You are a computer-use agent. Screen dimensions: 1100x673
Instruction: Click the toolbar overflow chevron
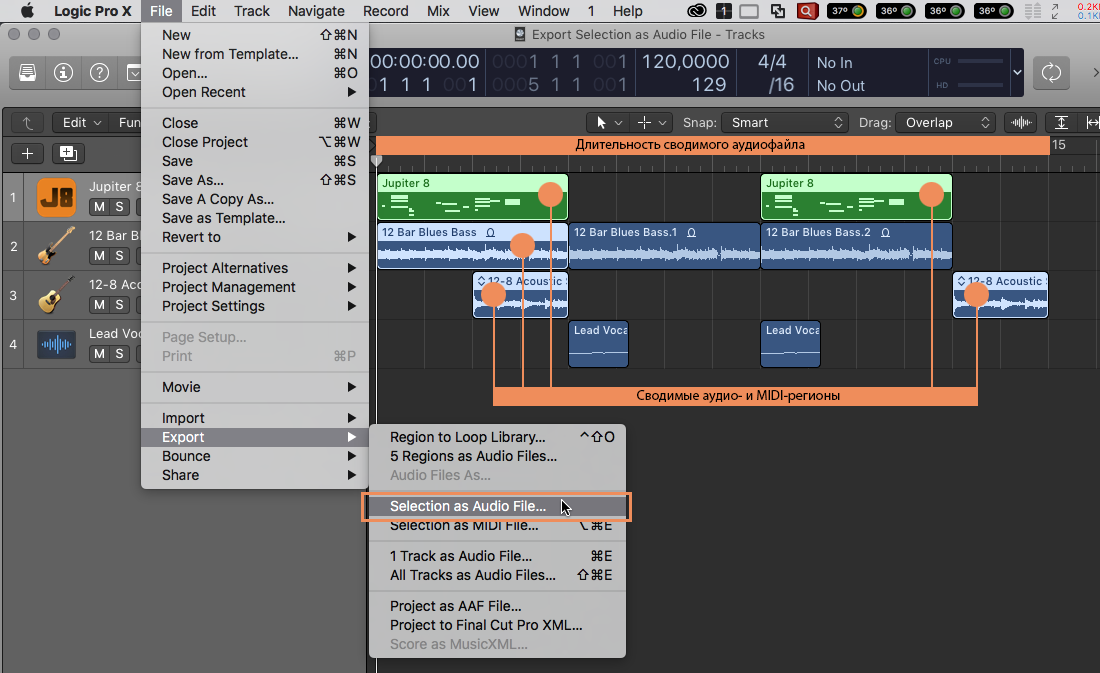1095,72
